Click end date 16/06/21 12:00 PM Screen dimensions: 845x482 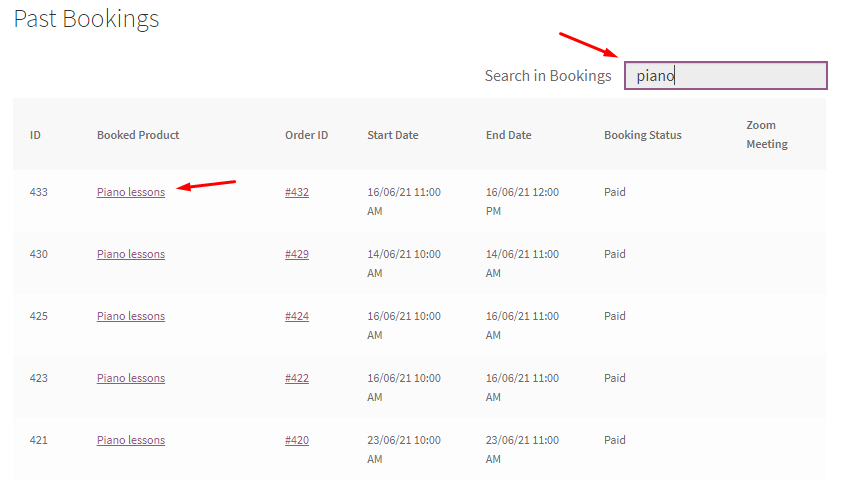522,201
